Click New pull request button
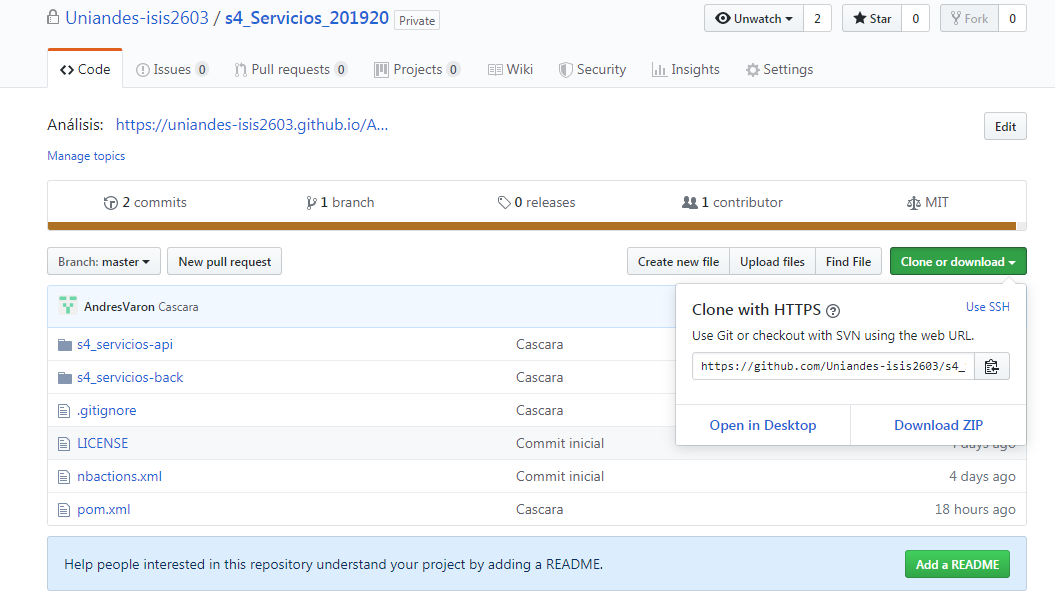 click(x=225, y=262)
